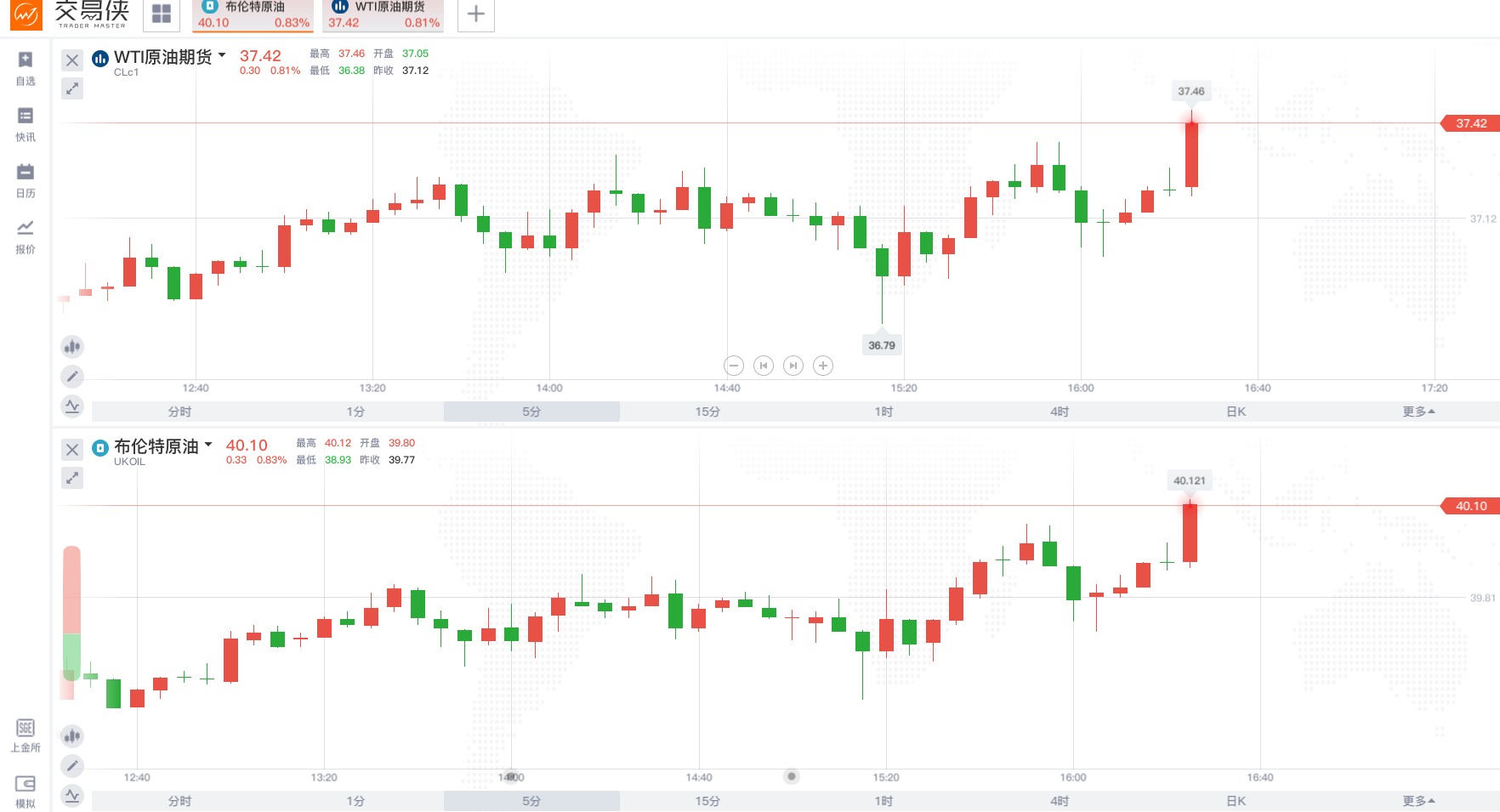1500x812 pixels.
Task: Open the 上金所 exchange sidebar icon
Action: tap(26, 735)
